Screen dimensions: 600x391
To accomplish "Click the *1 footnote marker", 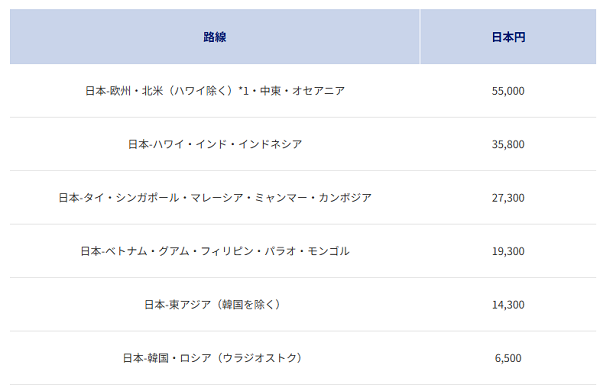I will 243,90.
